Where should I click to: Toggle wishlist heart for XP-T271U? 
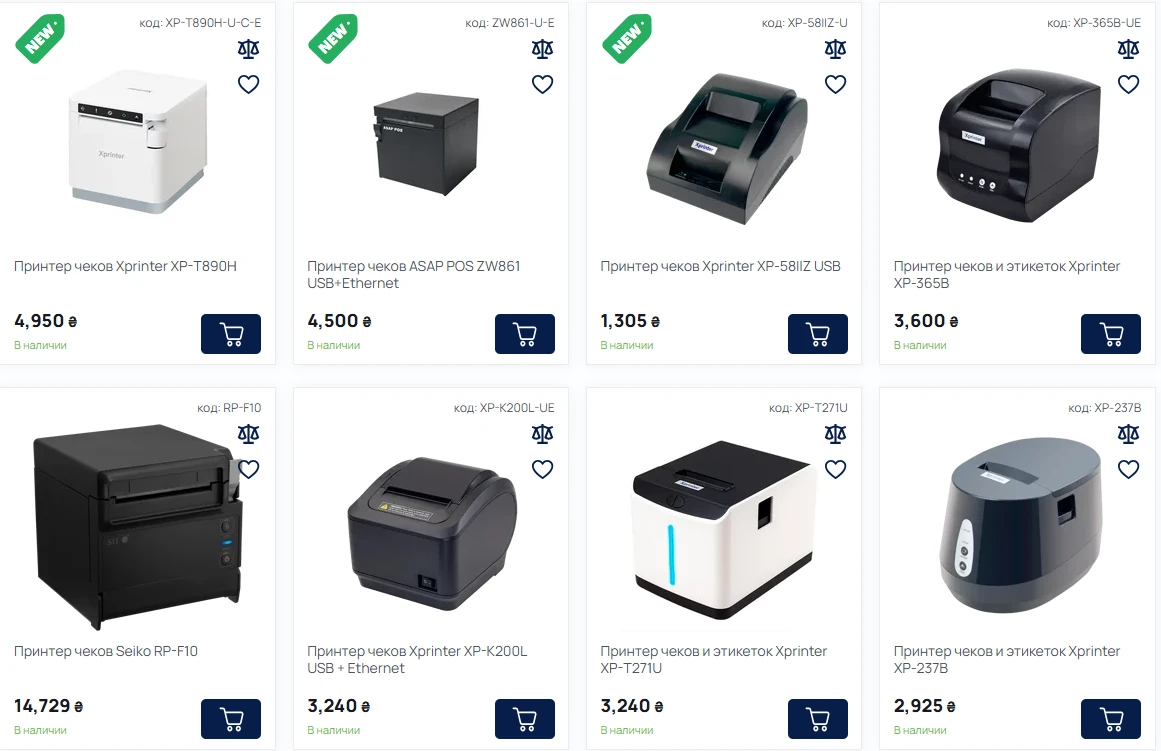(x=835, y=470)
